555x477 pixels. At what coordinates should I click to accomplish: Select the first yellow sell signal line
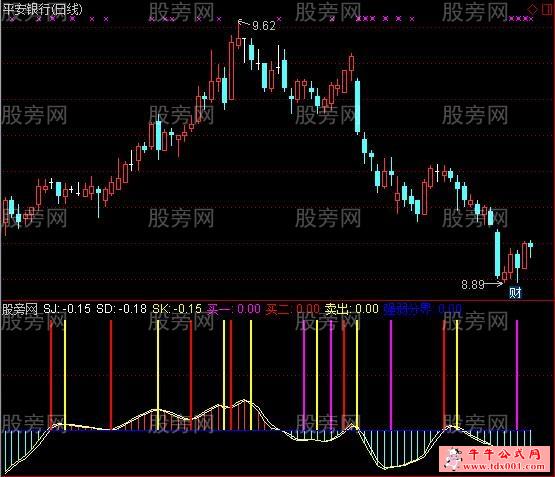pyautogui.click(x=65, y=375)
